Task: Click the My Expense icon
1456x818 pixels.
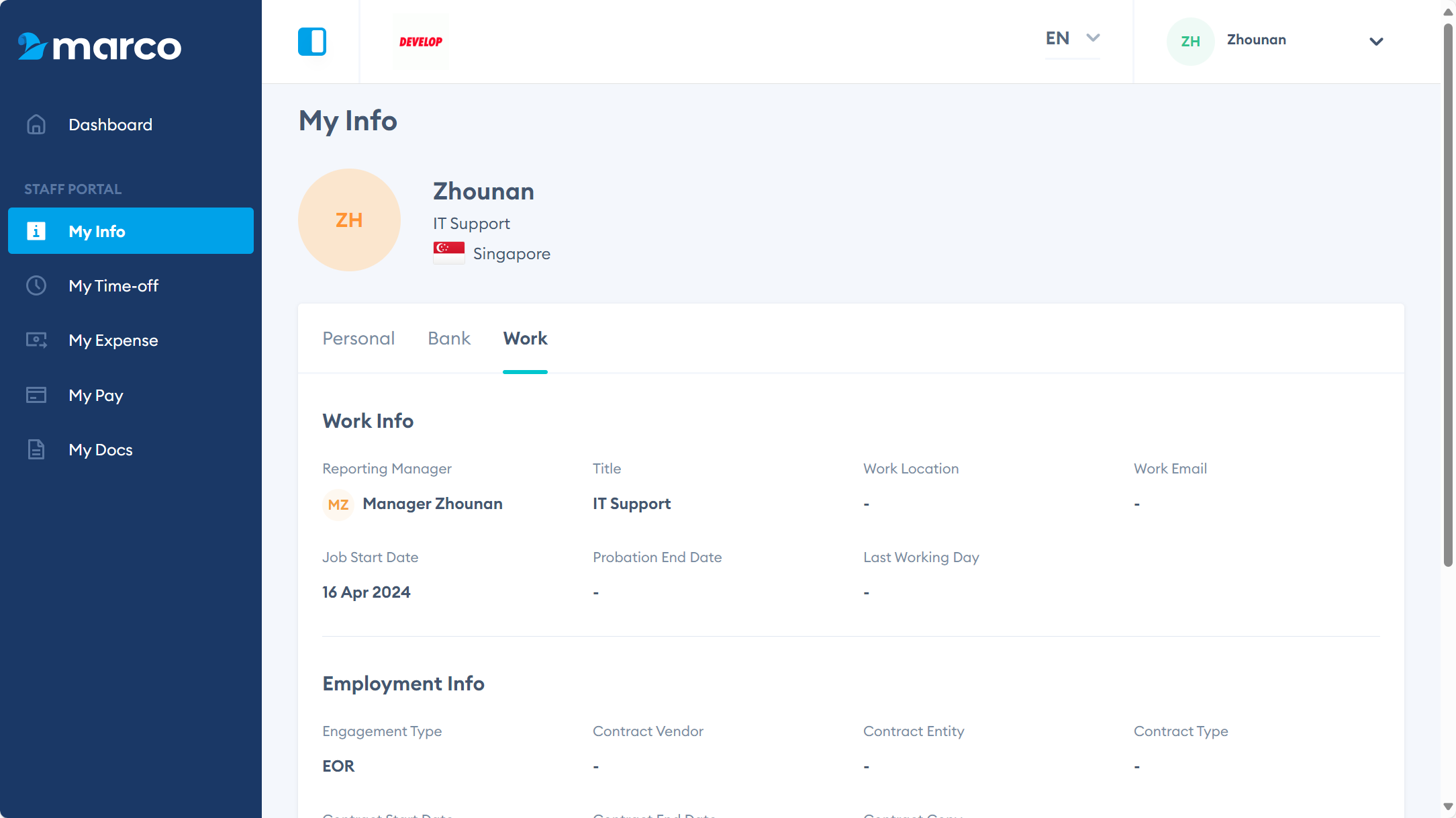Action: point(36,340)
